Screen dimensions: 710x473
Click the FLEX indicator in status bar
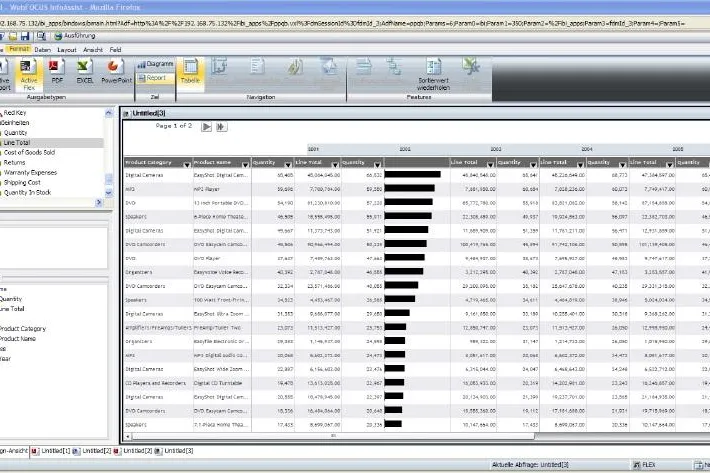point(644,465)
